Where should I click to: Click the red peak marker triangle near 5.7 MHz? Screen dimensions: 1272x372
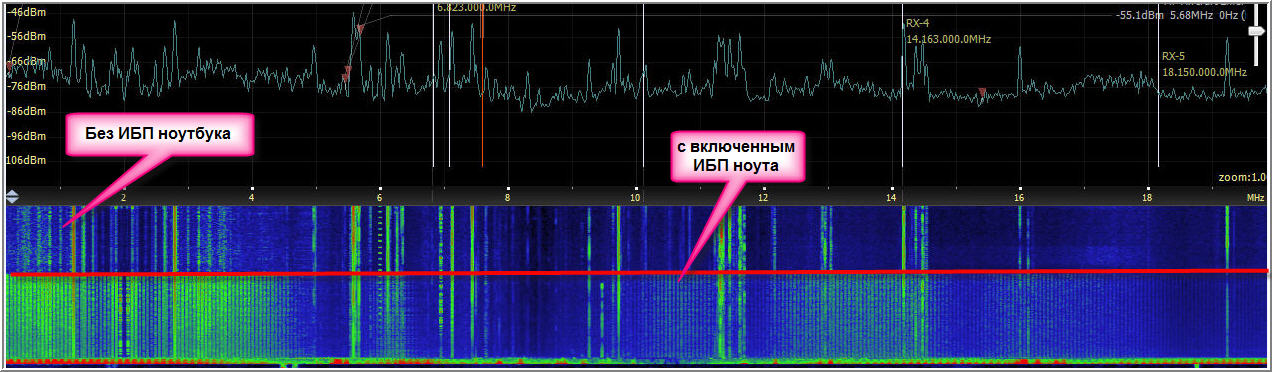click(x=359, y=30)
